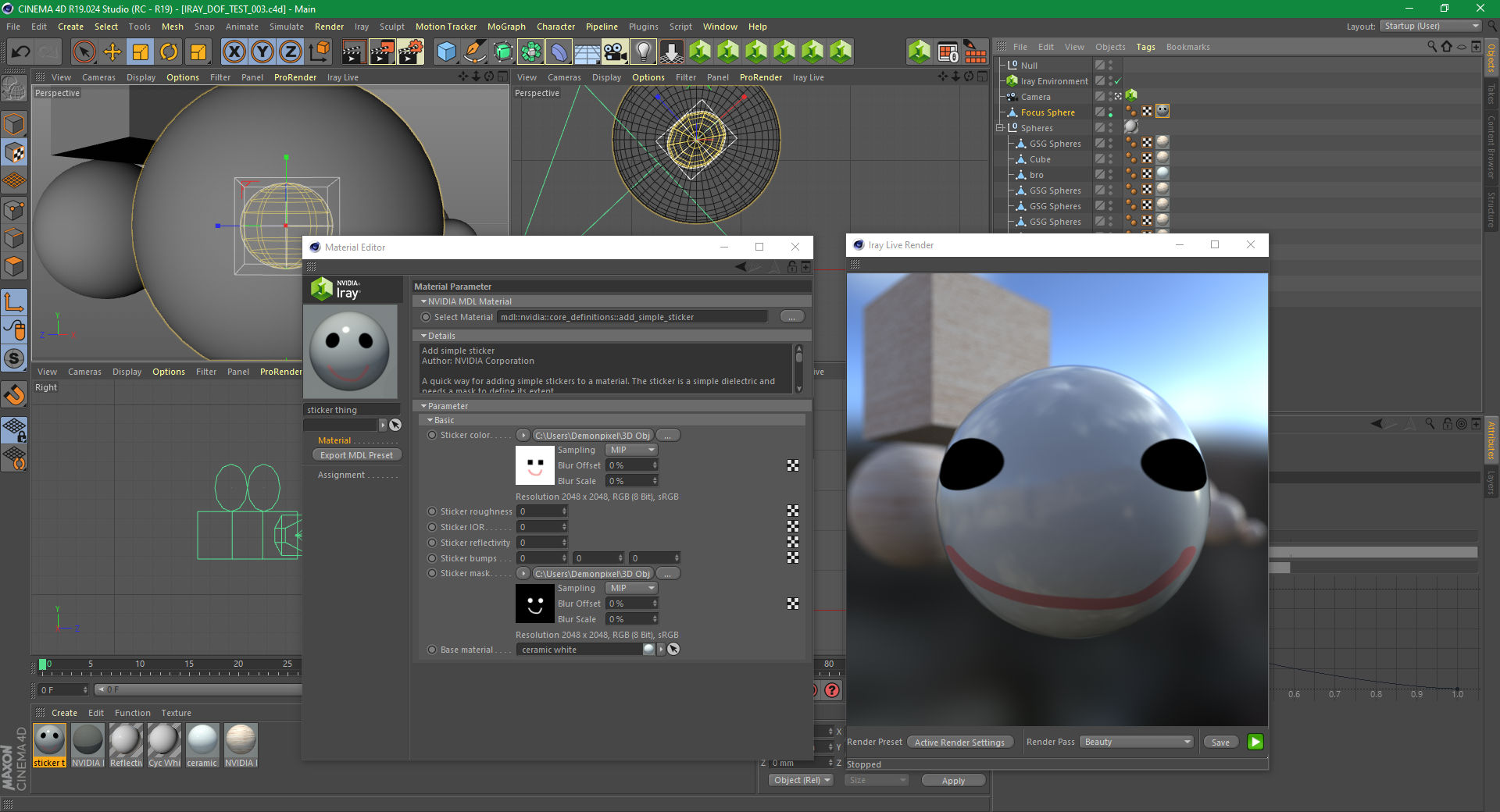Click browse button for Sticker color file

point(668,435)
